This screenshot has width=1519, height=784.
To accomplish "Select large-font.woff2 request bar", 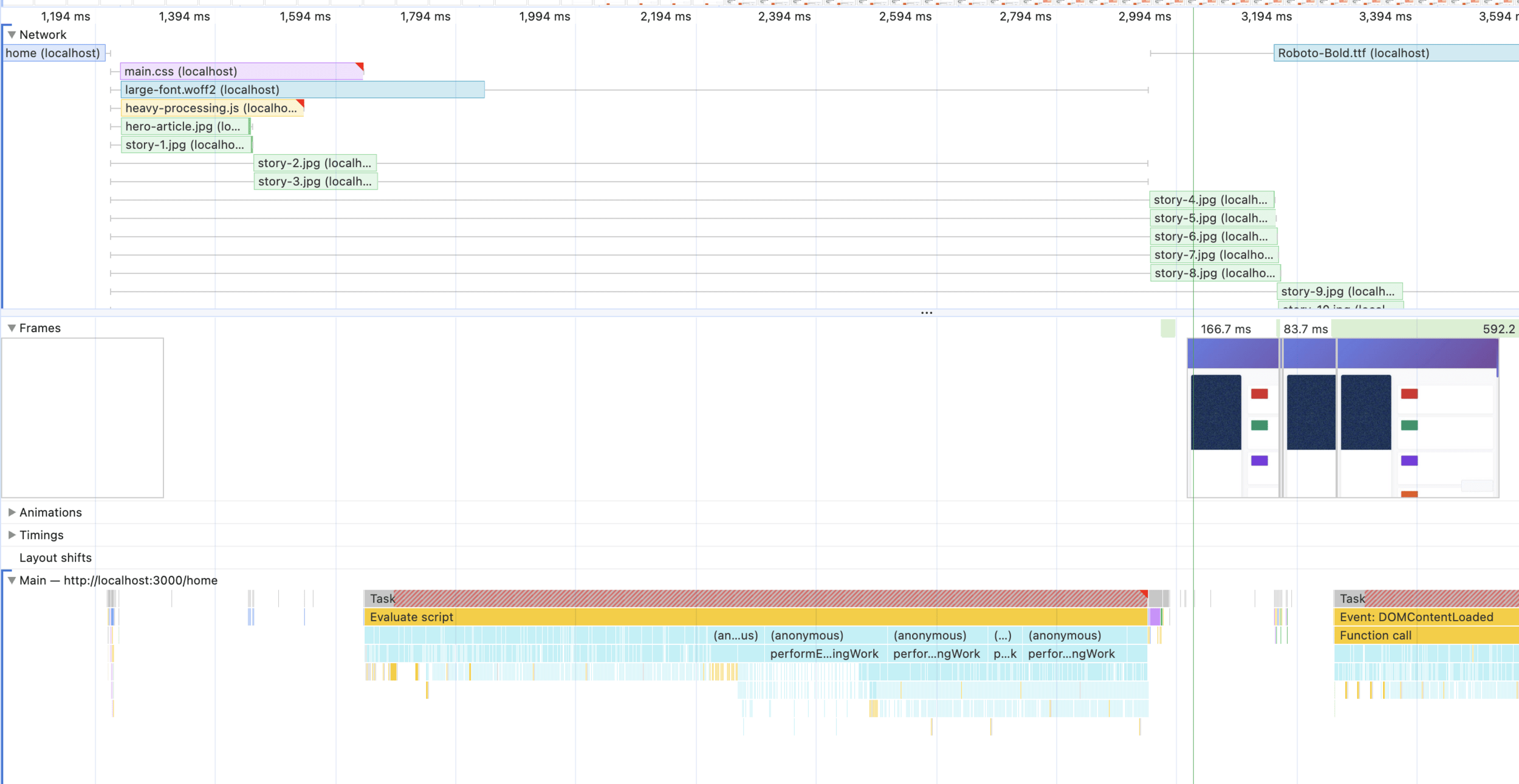I will click(x=302, y=90).
